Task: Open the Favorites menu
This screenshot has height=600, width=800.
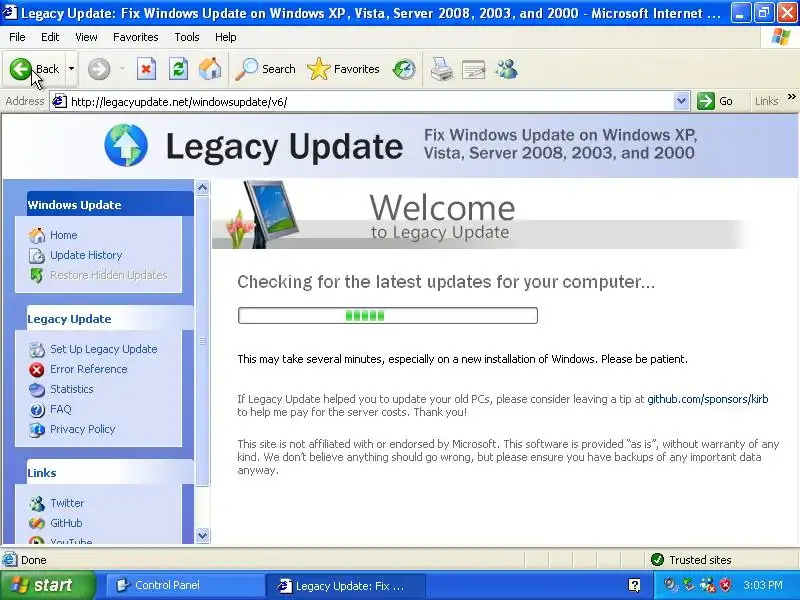Action: [136, 37]
